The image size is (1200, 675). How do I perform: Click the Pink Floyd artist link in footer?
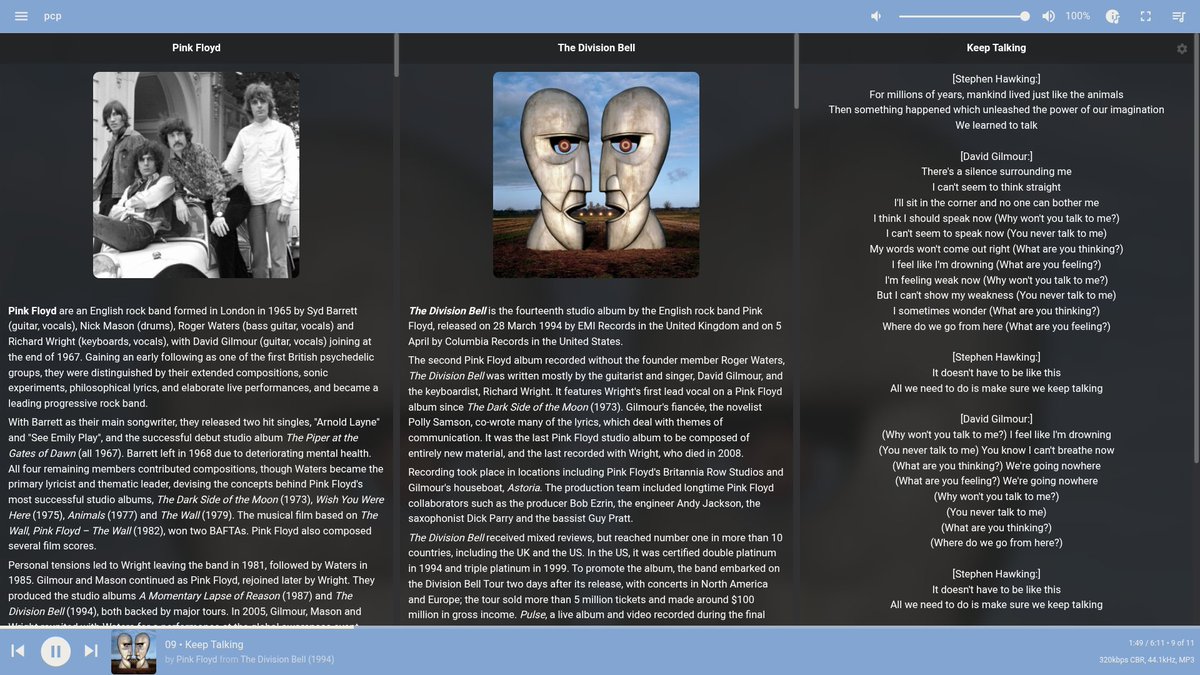point(197,660)
